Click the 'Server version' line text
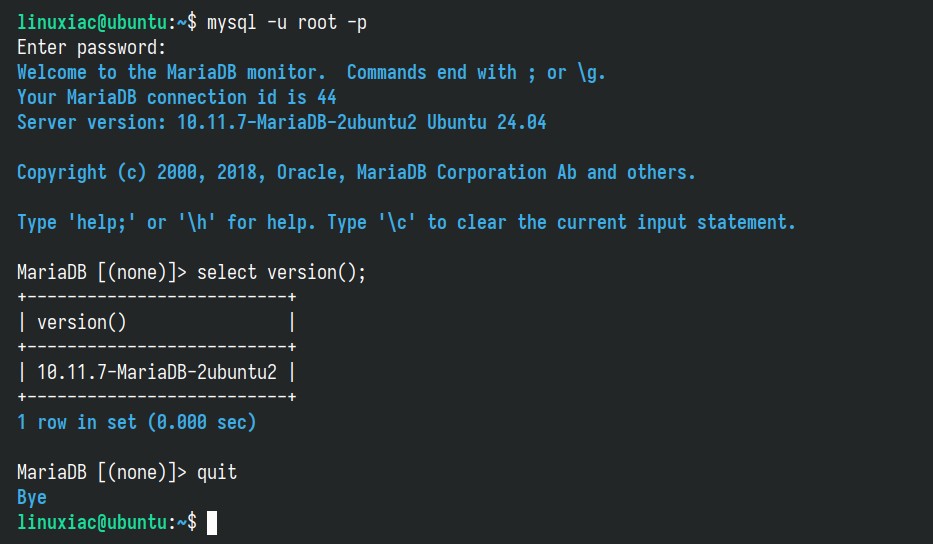 pyautogui.click(x=281, y=123)
